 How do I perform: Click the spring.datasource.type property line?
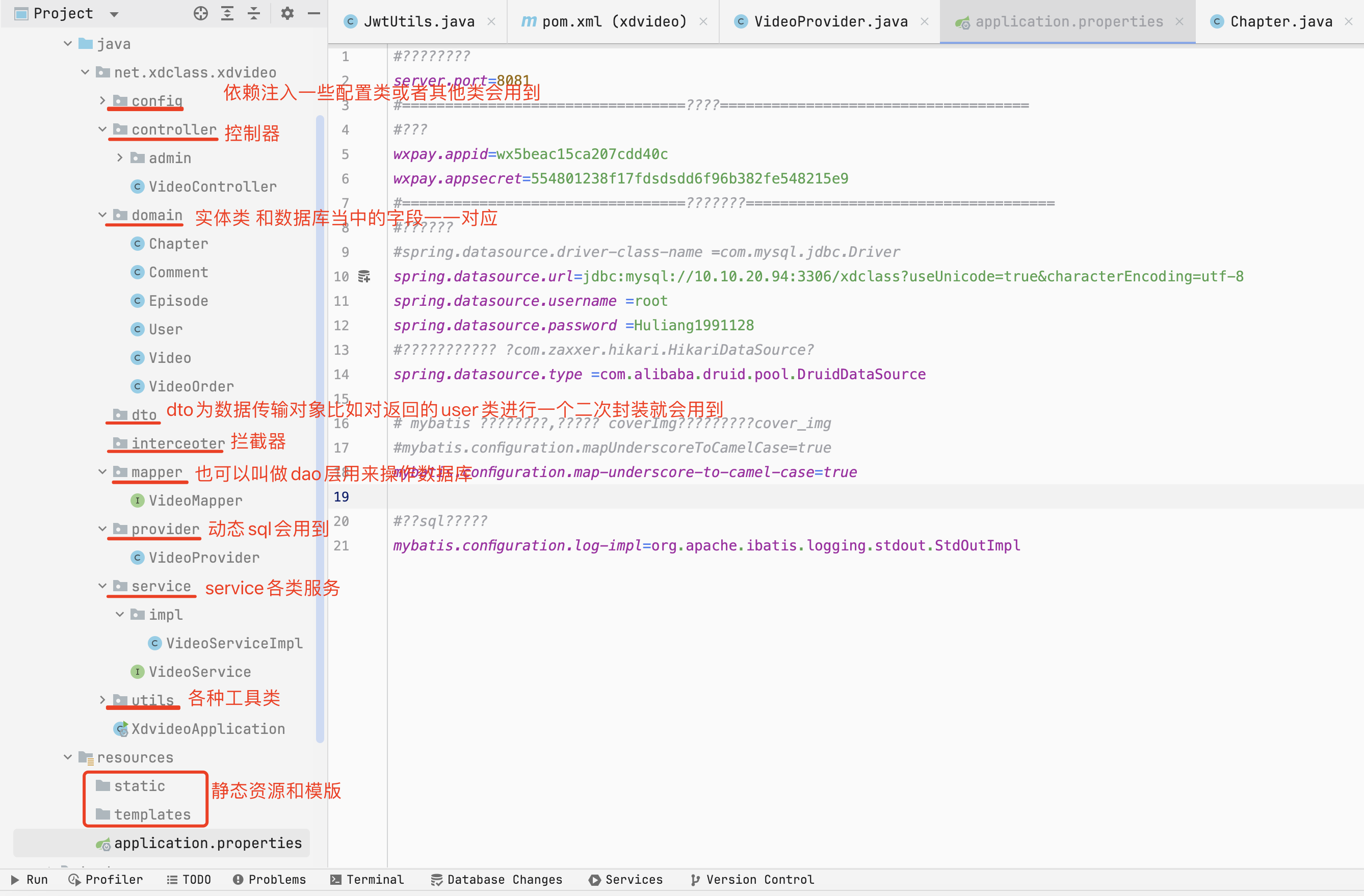pos(659,374)
